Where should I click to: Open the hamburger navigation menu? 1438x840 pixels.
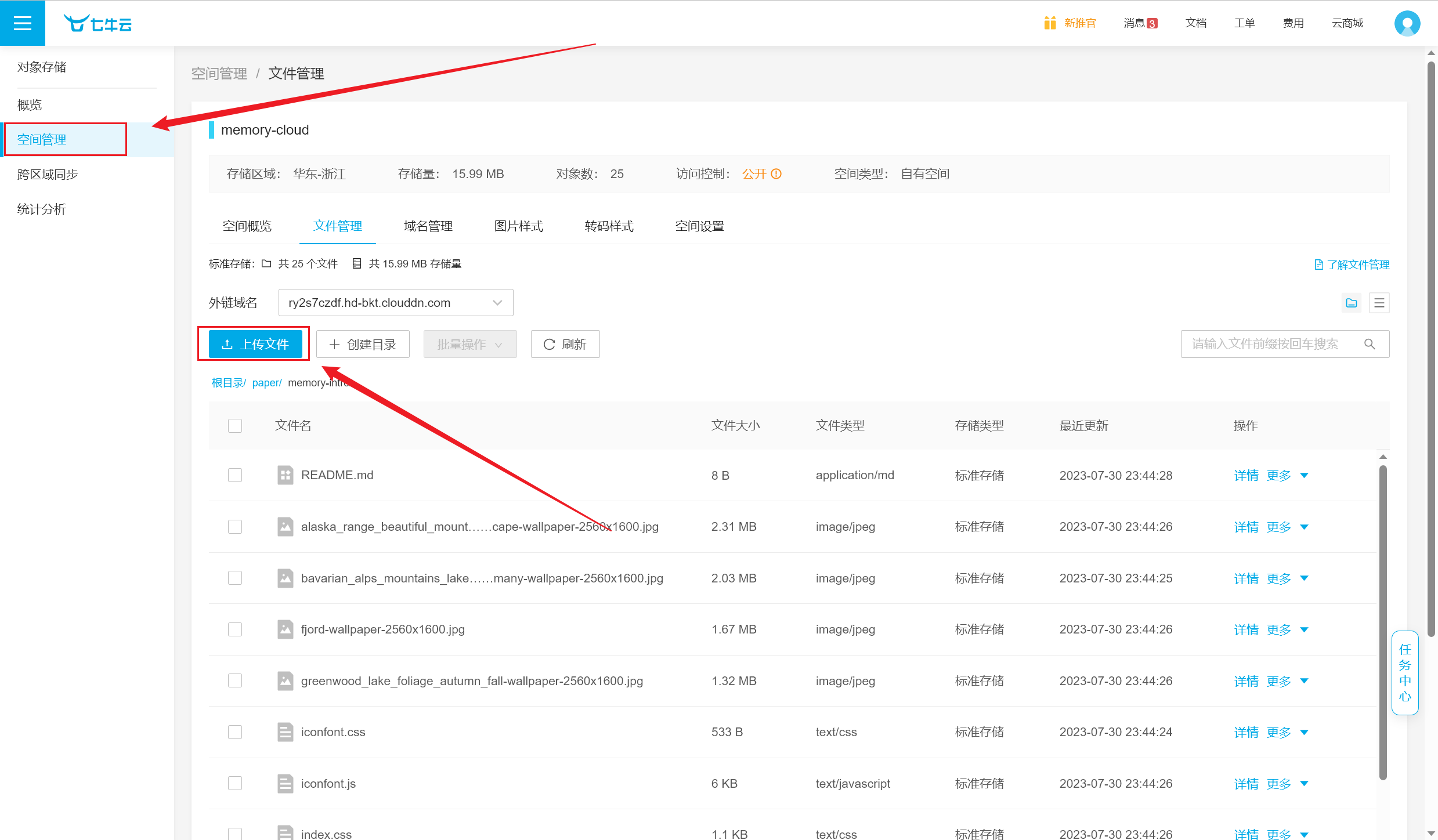click(x=23, y=23)
